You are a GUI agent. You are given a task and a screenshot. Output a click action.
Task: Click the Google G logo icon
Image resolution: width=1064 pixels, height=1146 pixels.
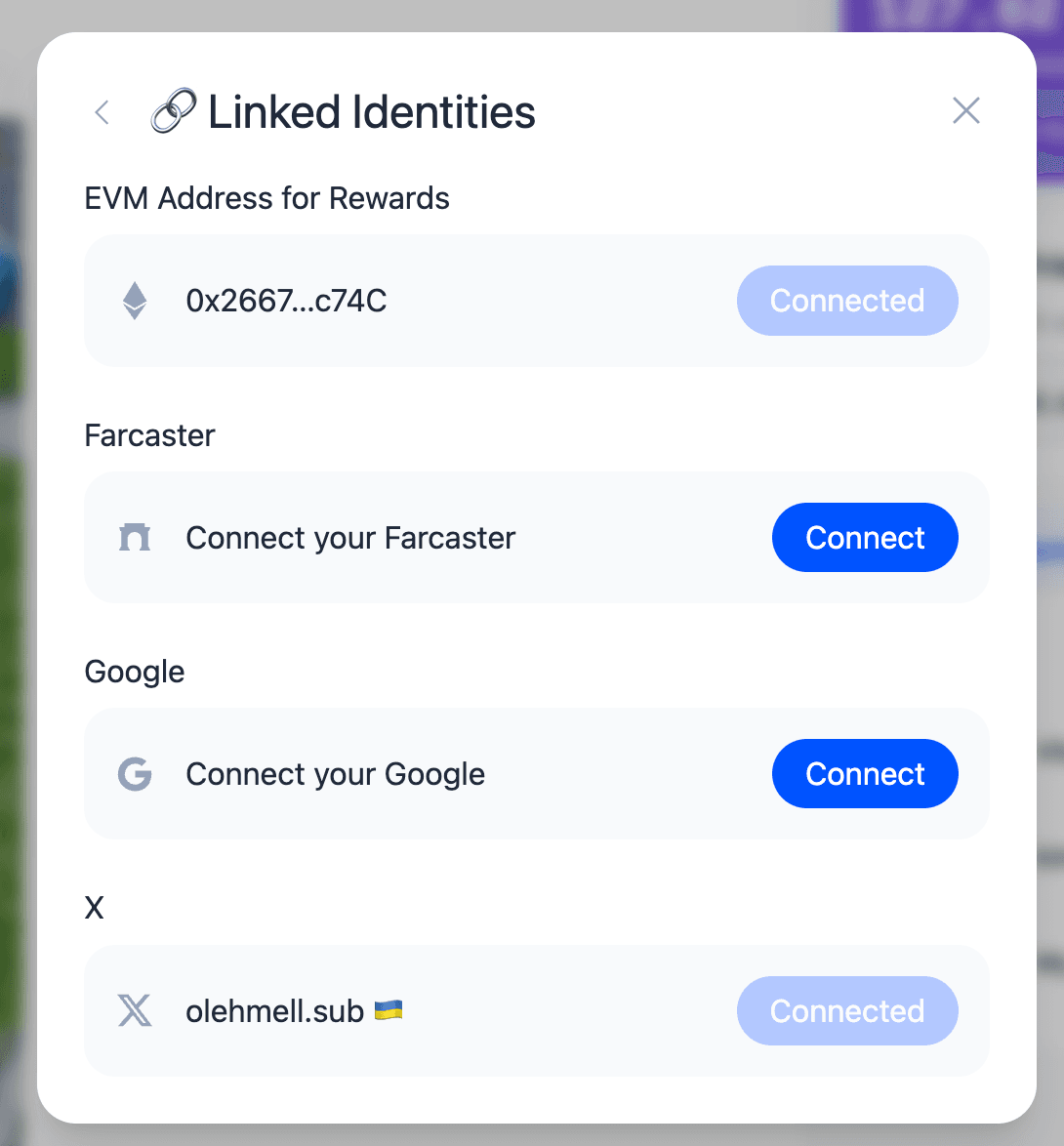135,774
